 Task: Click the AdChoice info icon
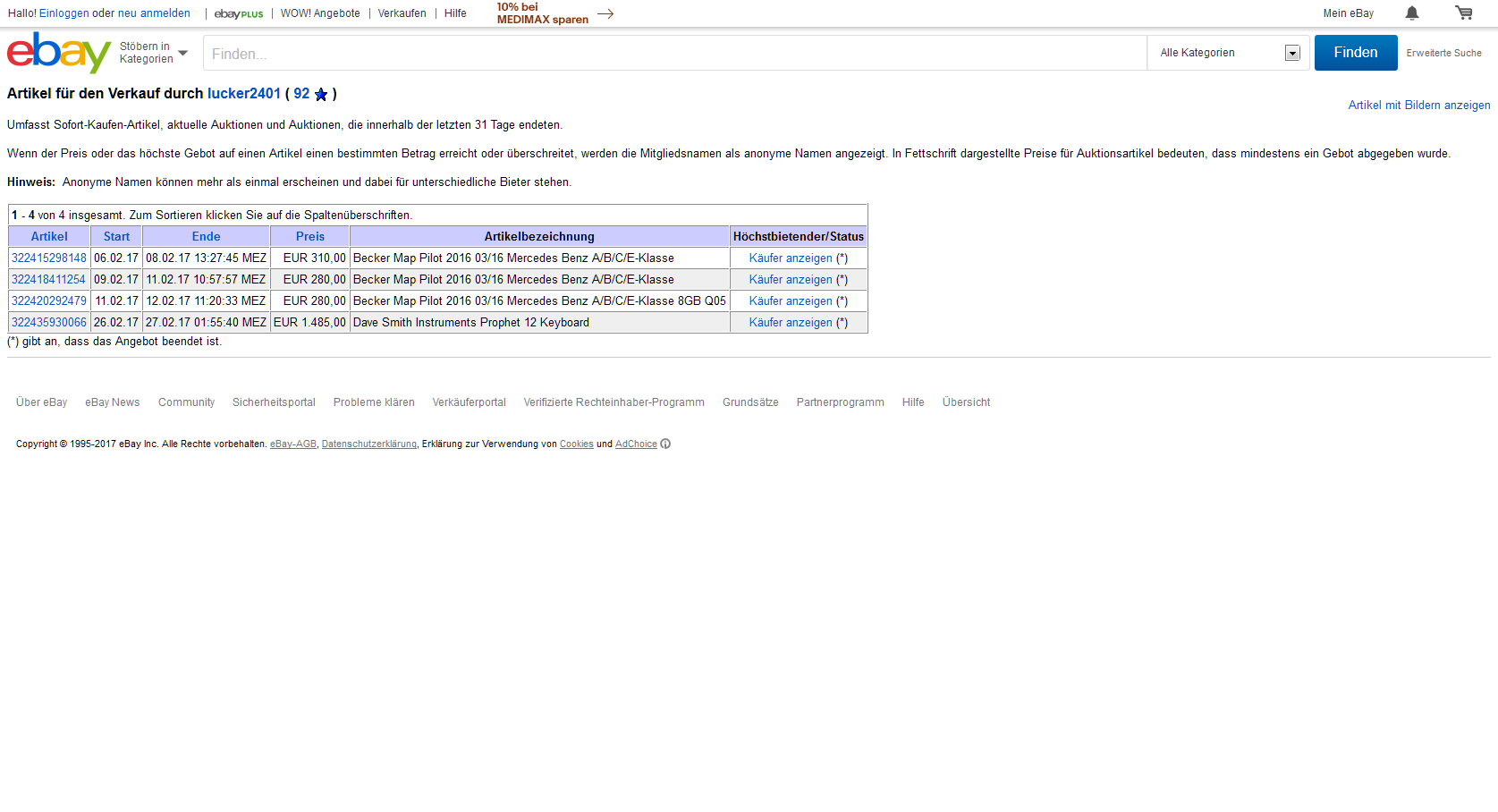(665, 444)
